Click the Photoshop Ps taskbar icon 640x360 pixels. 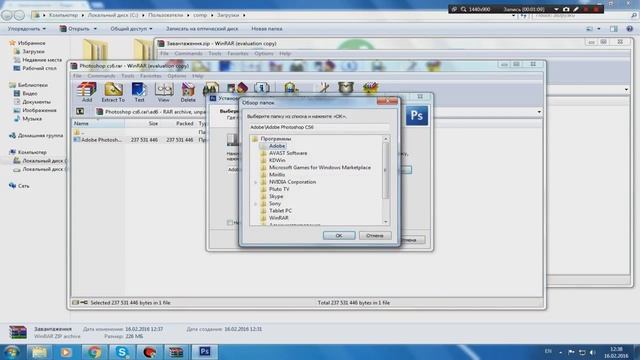[205, 351]
